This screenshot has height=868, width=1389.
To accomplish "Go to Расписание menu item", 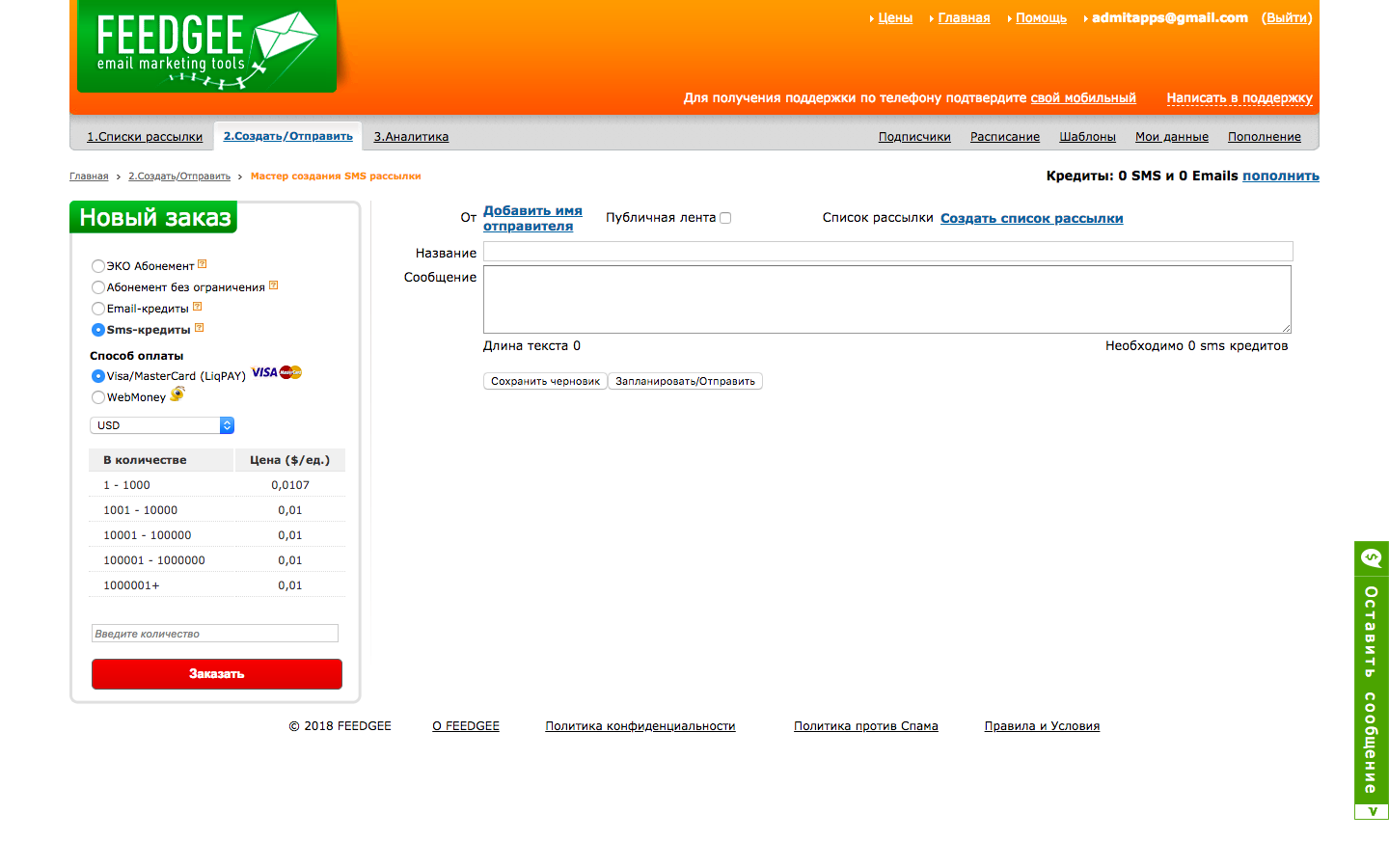I will click(1005, 137).
